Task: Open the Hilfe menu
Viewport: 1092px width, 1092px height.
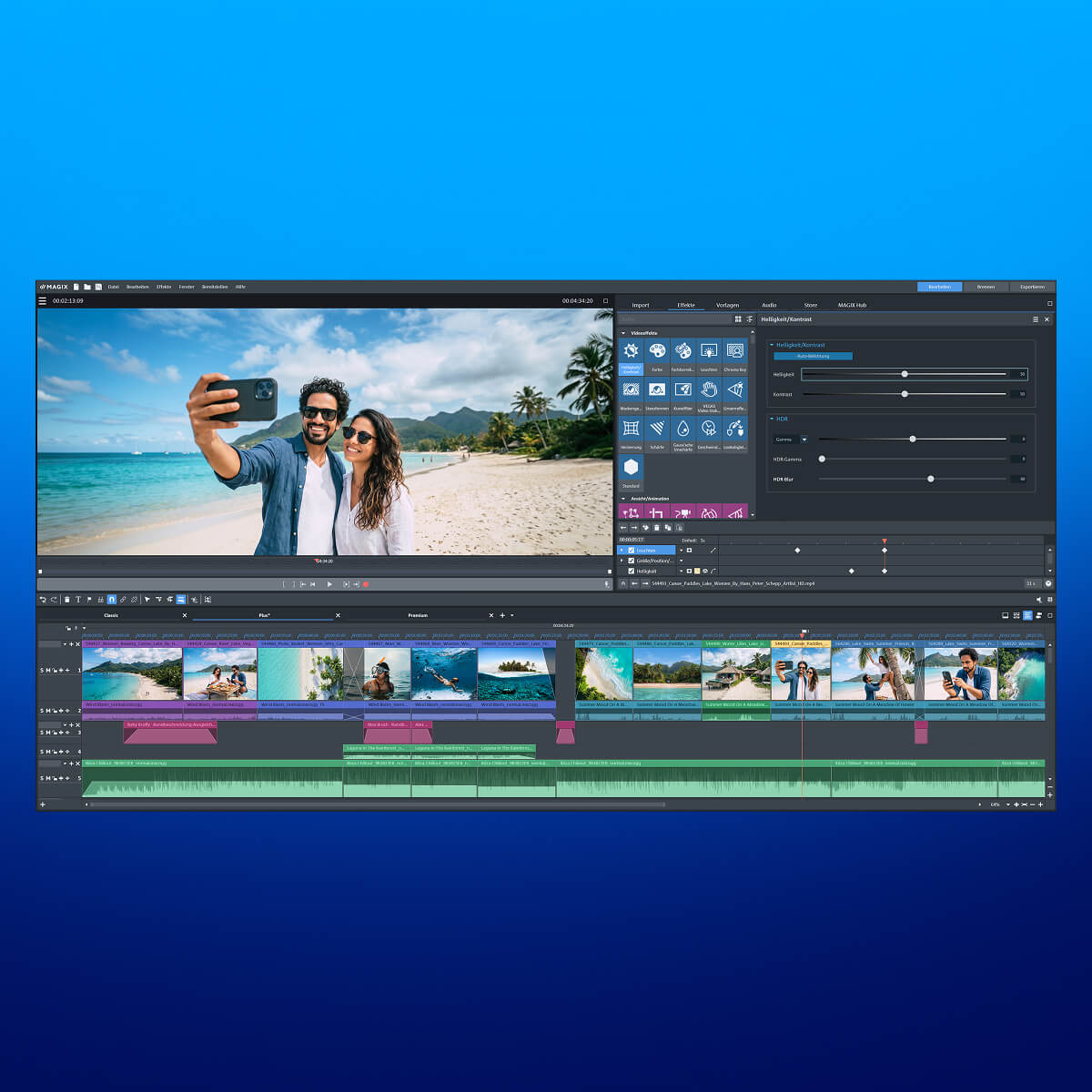Action: [240, 287]
